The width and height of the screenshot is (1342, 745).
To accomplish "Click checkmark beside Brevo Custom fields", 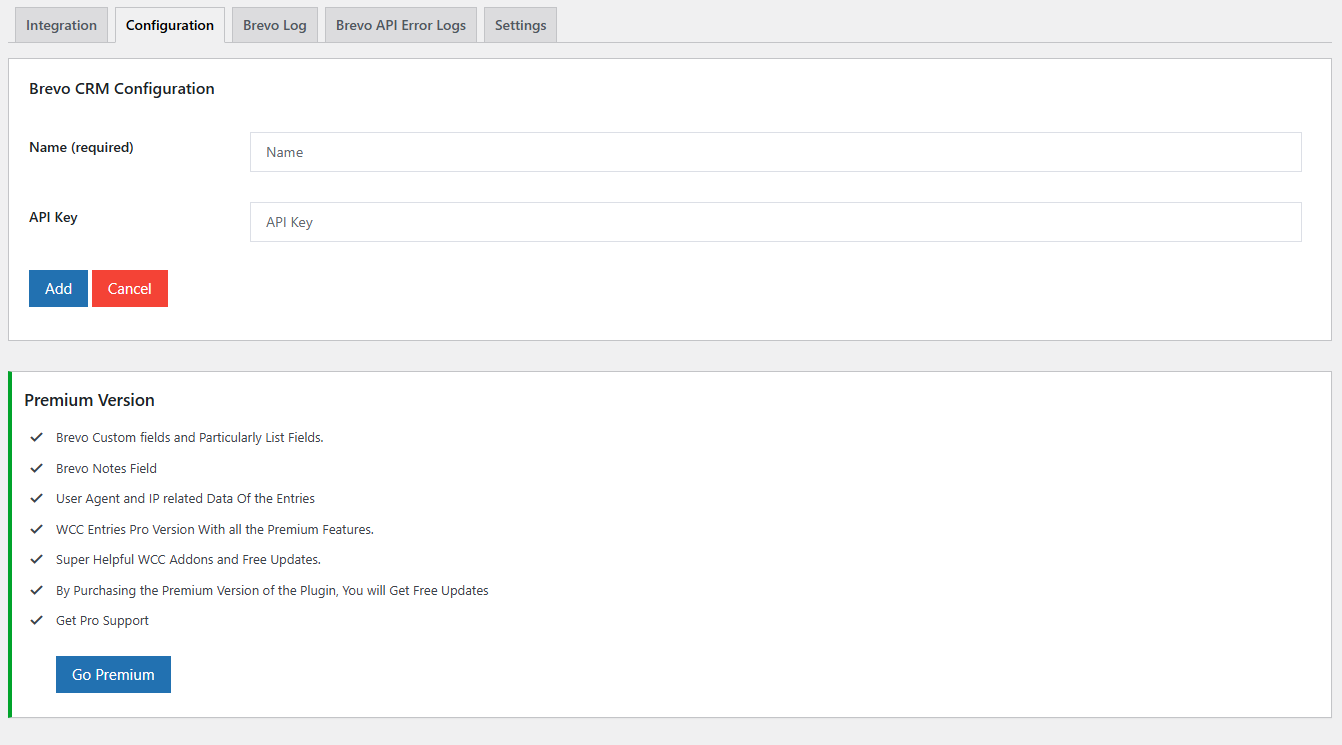I will [37, 437].
